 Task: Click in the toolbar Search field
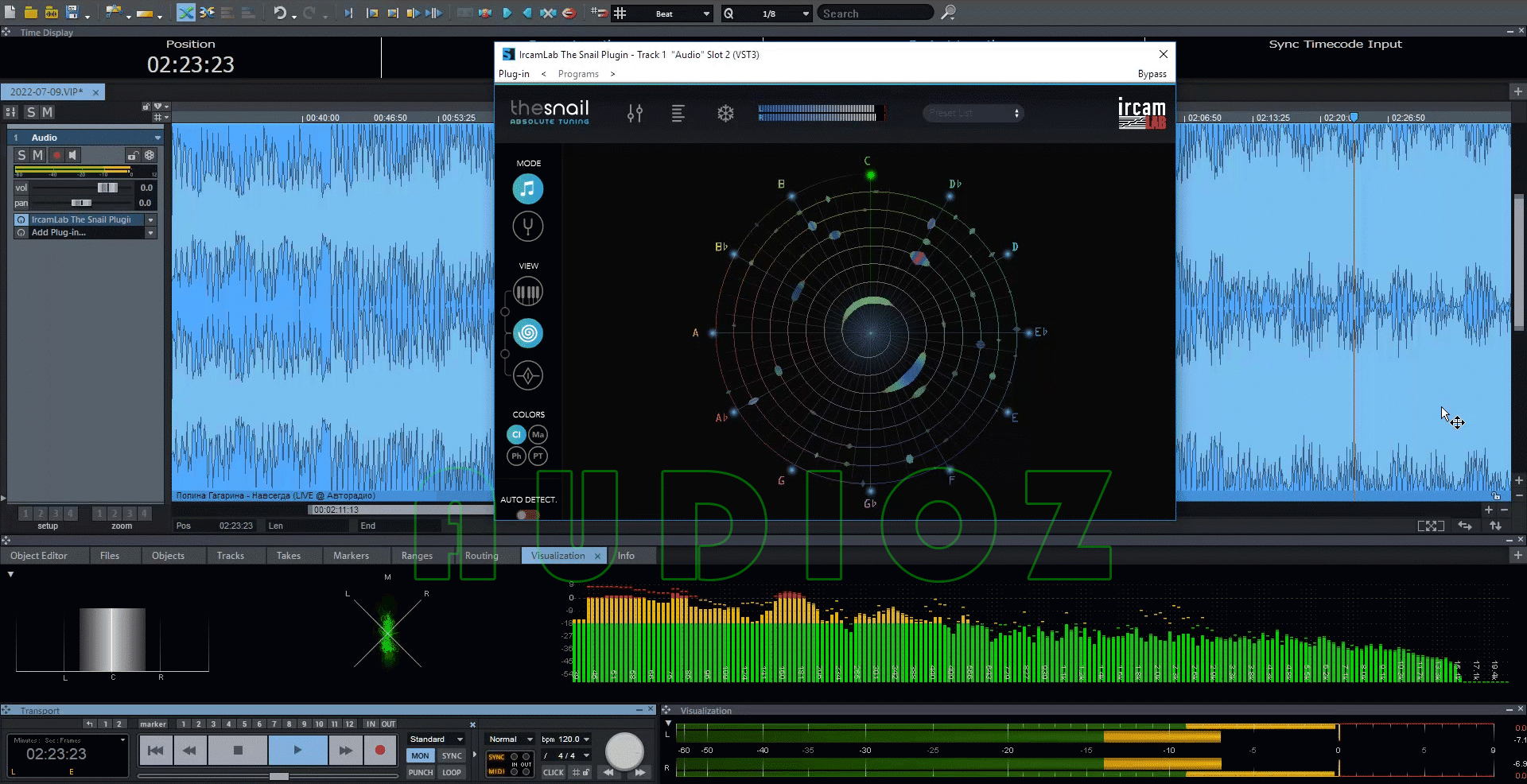(876, 14)
